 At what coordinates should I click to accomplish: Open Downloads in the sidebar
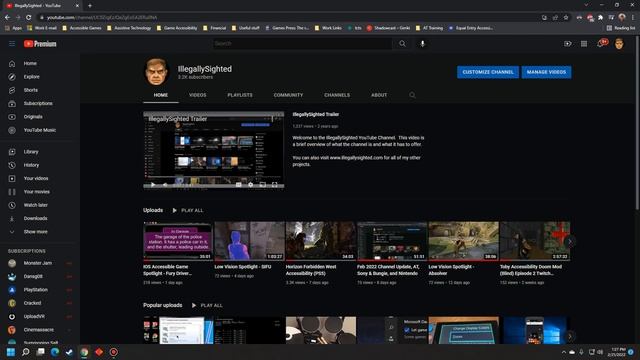pos(40,218)
